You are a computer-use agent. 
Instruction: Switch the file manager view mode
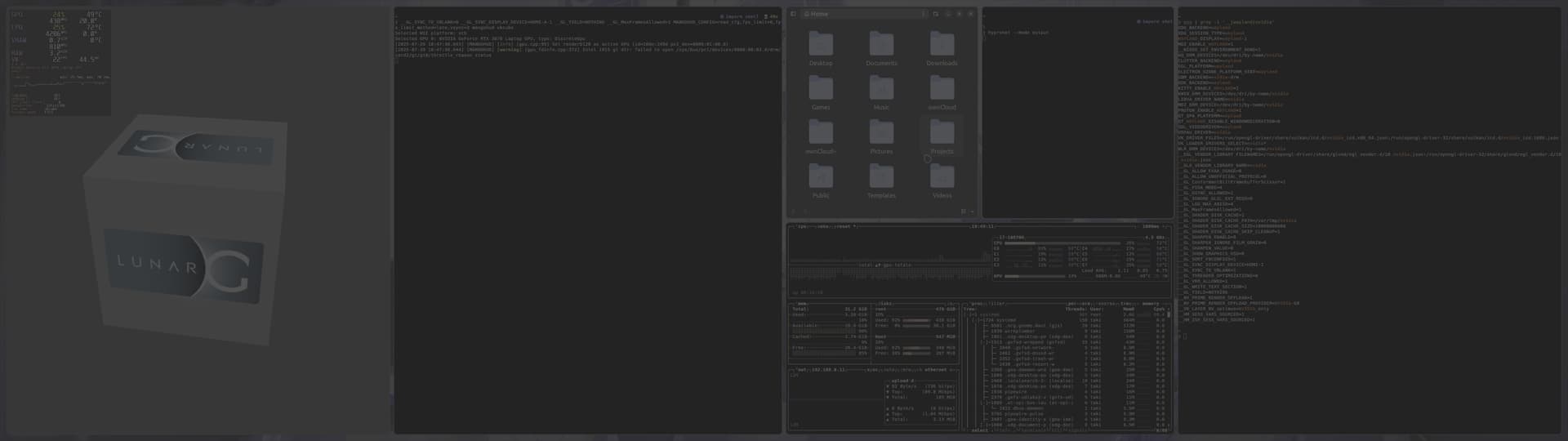coord(964,212)
